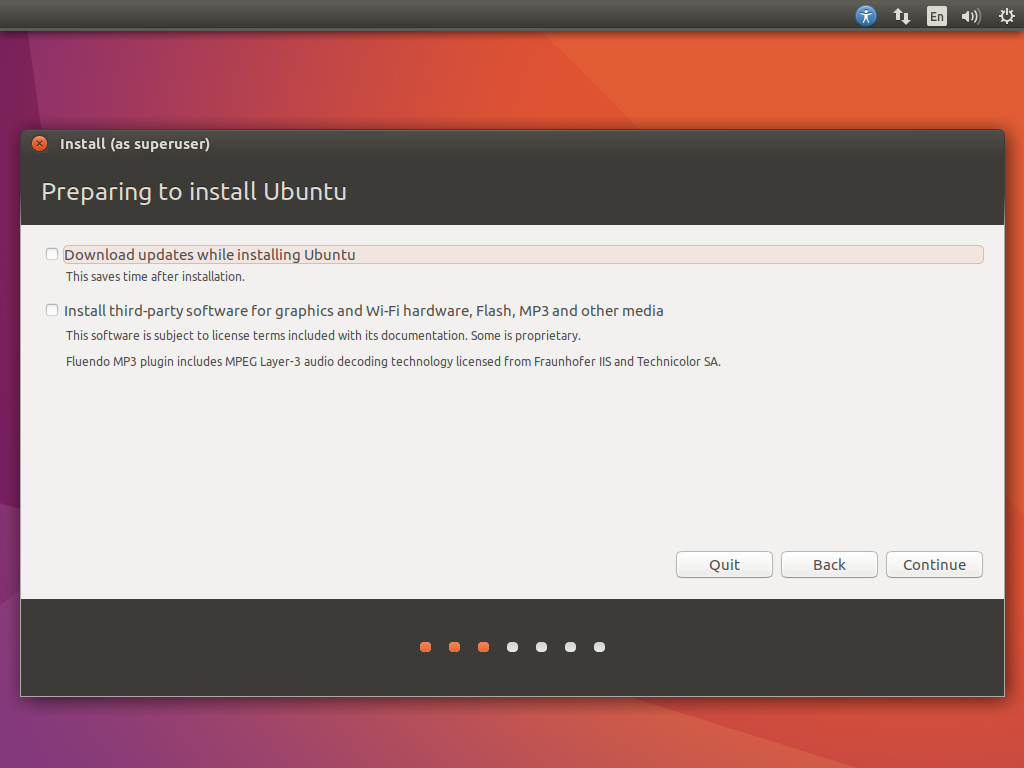This screenshot has width=1024, height=768.
Task: Open the system gear session menu
Action: point(1006,16)
